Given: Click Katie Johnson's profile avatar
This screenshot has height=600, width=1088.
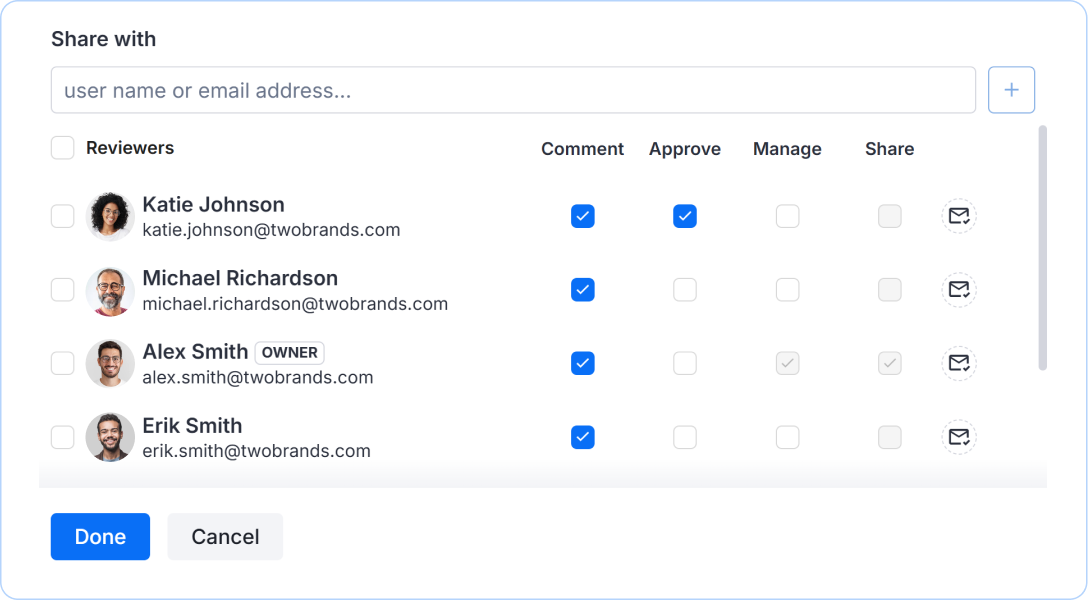Looking at the screenshot, I should pos(110,216).
